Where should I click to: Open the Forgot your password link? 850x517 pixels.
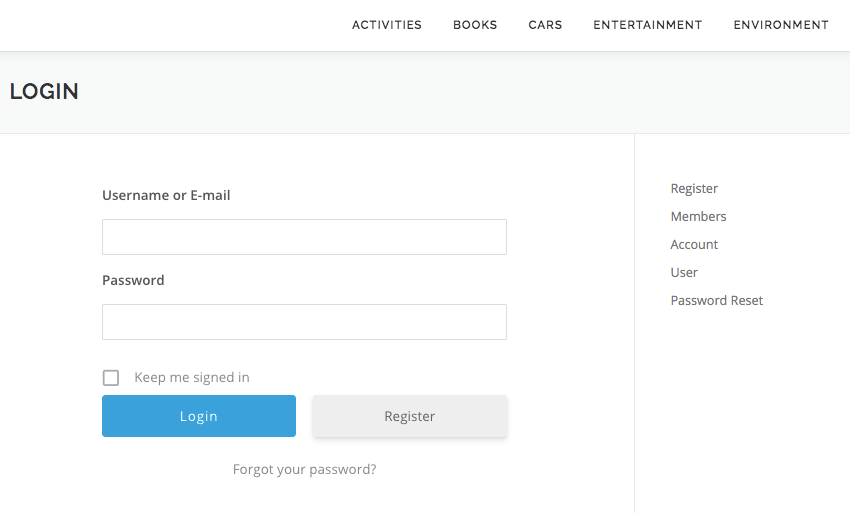tap(304, 469)
